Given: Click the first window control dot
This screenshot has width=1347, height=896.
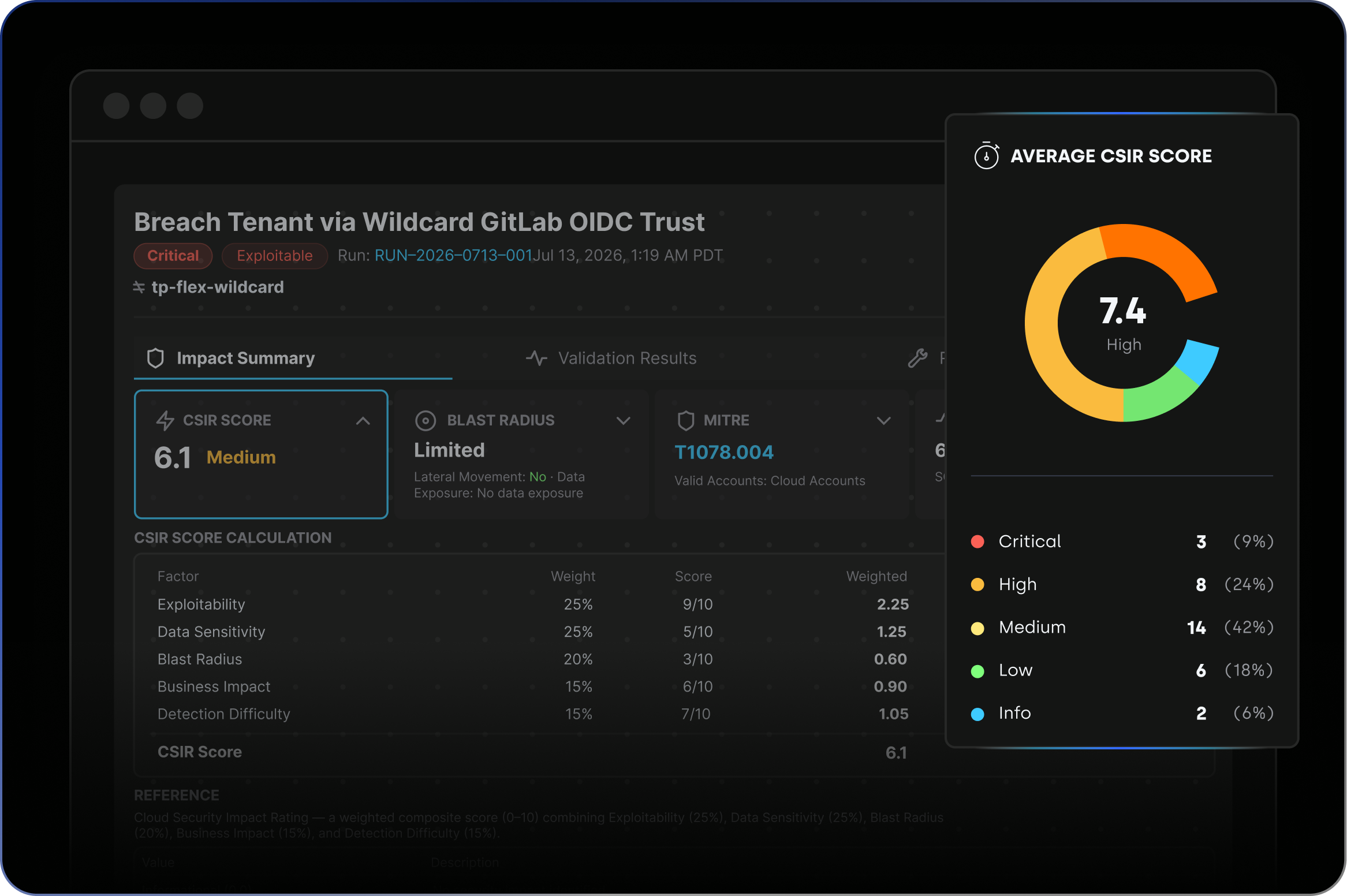Looking at the screenshot, I should click(x=116, y=106).
